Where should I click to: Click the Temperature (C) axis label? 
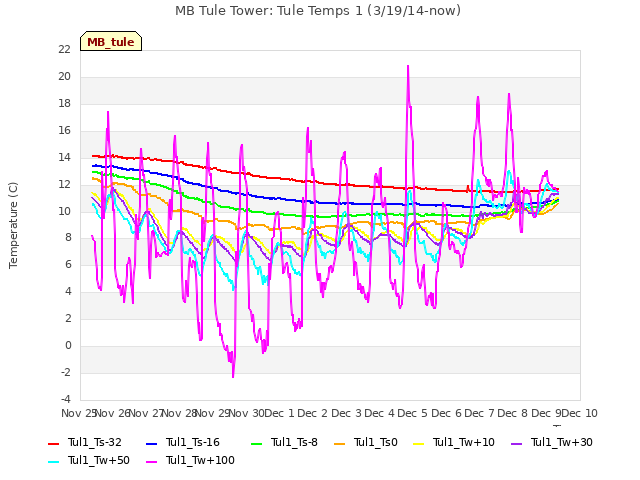13,225
